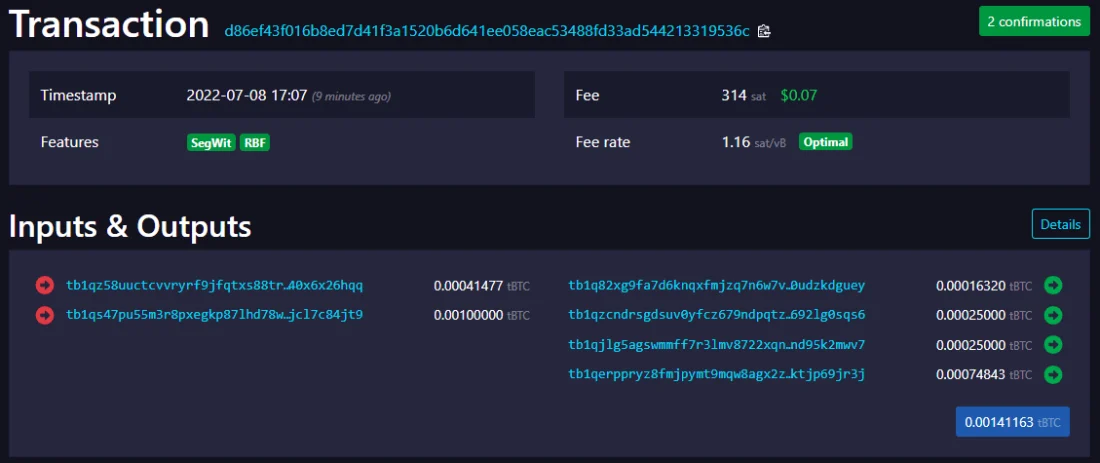Click the Optimal fee rate badge
This screenshot has height=463, width=1100.
point(825,142)
